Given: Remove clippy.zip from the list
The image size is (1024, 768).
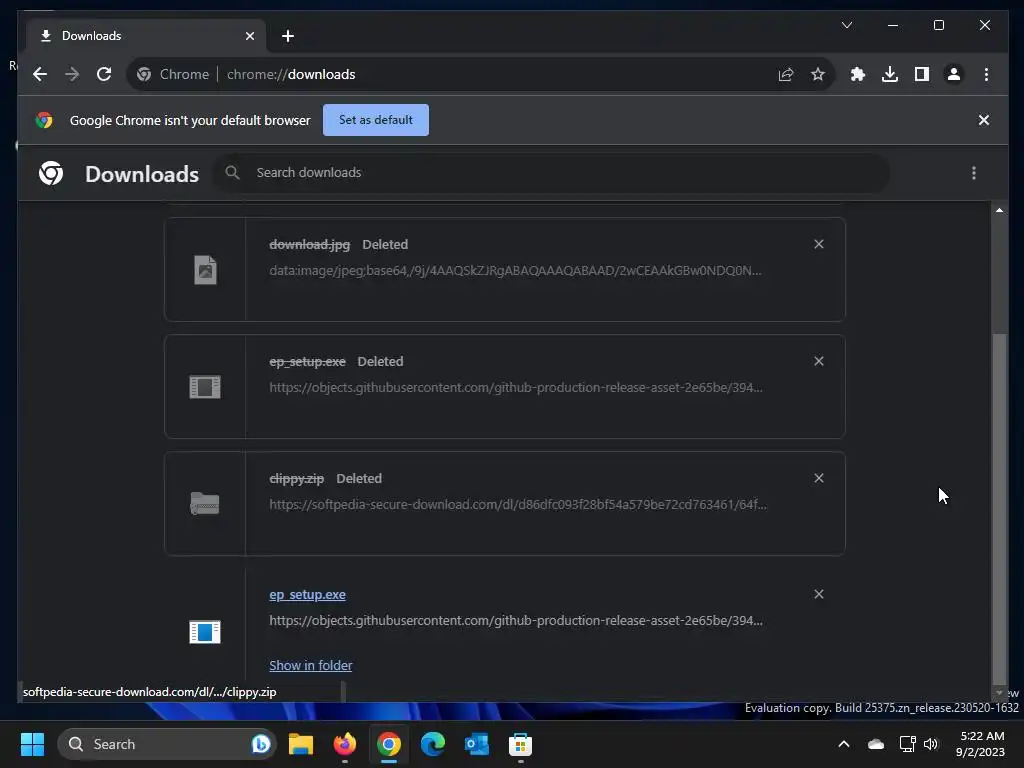Looking at the screenshot, I should point(818,478).
